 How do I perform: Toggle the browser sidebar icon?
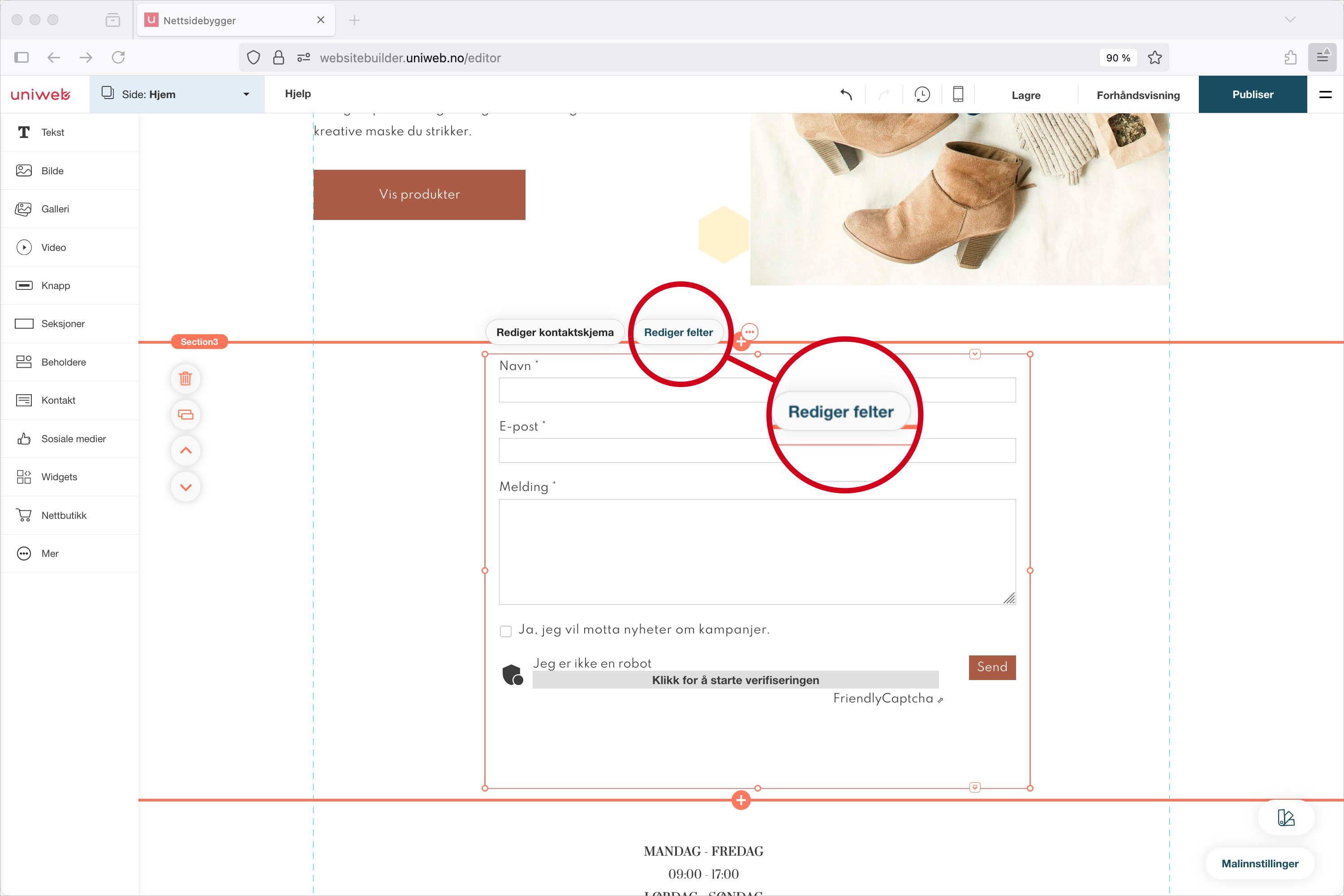[x=22, y=57]
